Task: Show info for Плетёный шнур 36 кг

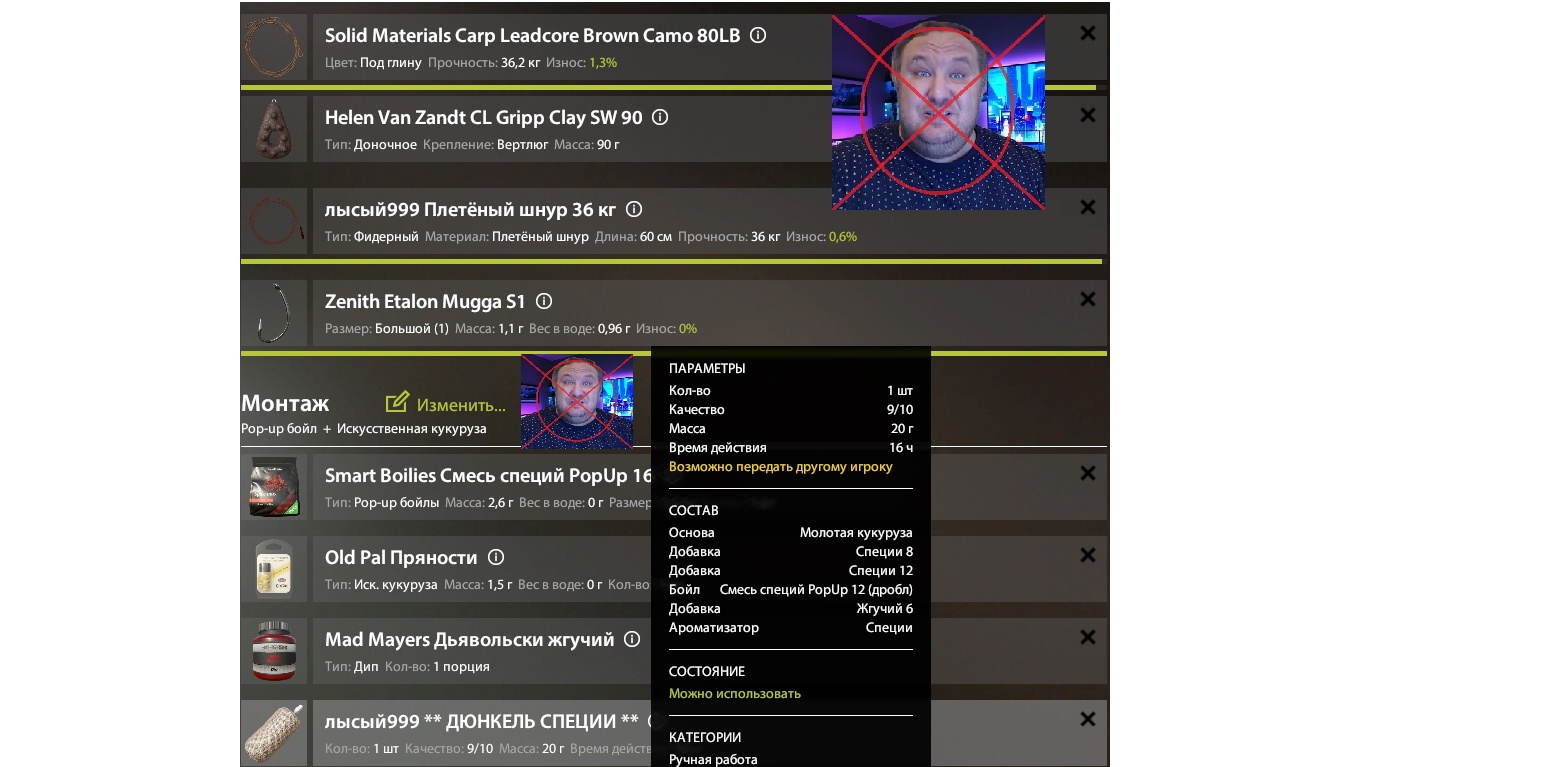Action: 634,209
